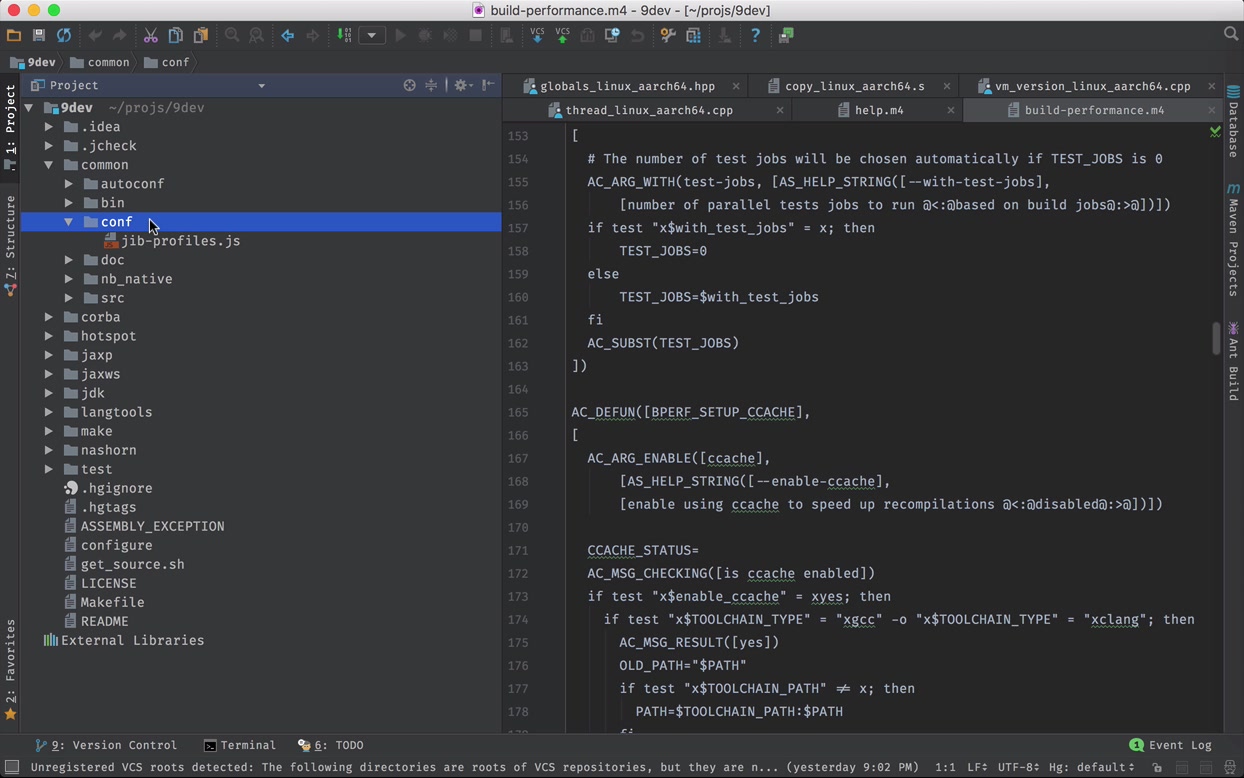The image size is (1244, 778).
Task: Navigate Back with the blue arrow
Action: [288, 35]
